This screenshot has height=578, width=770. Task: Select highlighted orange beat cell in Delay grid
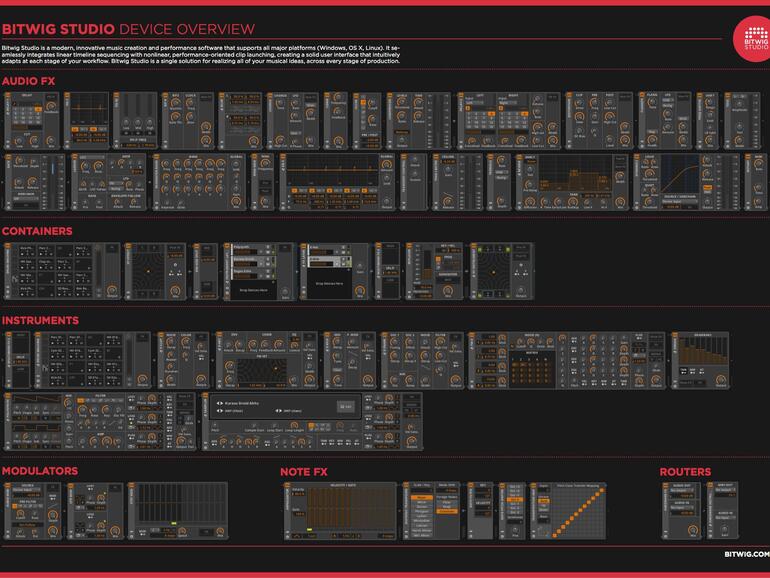38,110
